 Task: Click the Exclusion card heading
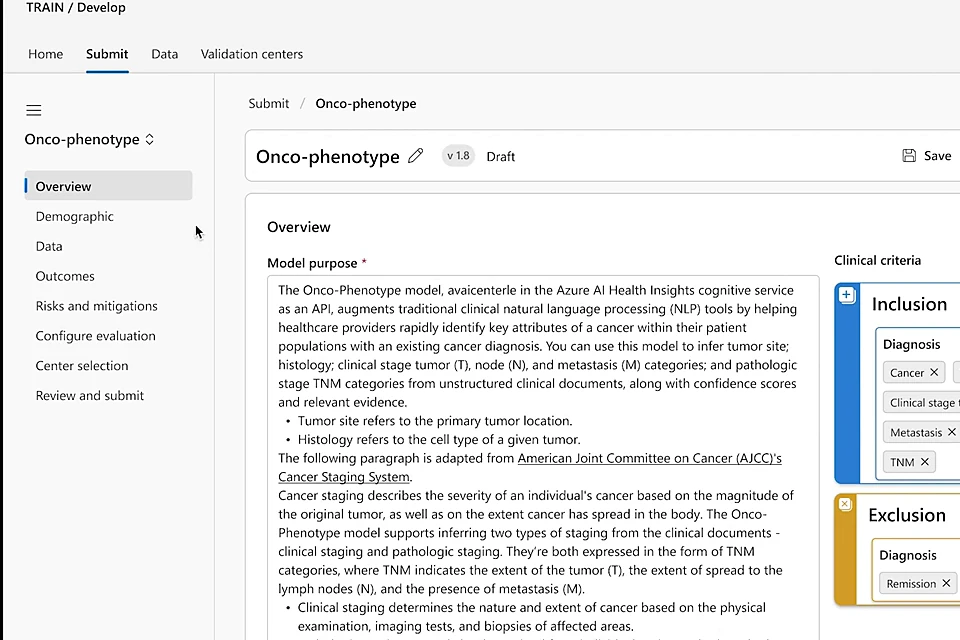907,515
